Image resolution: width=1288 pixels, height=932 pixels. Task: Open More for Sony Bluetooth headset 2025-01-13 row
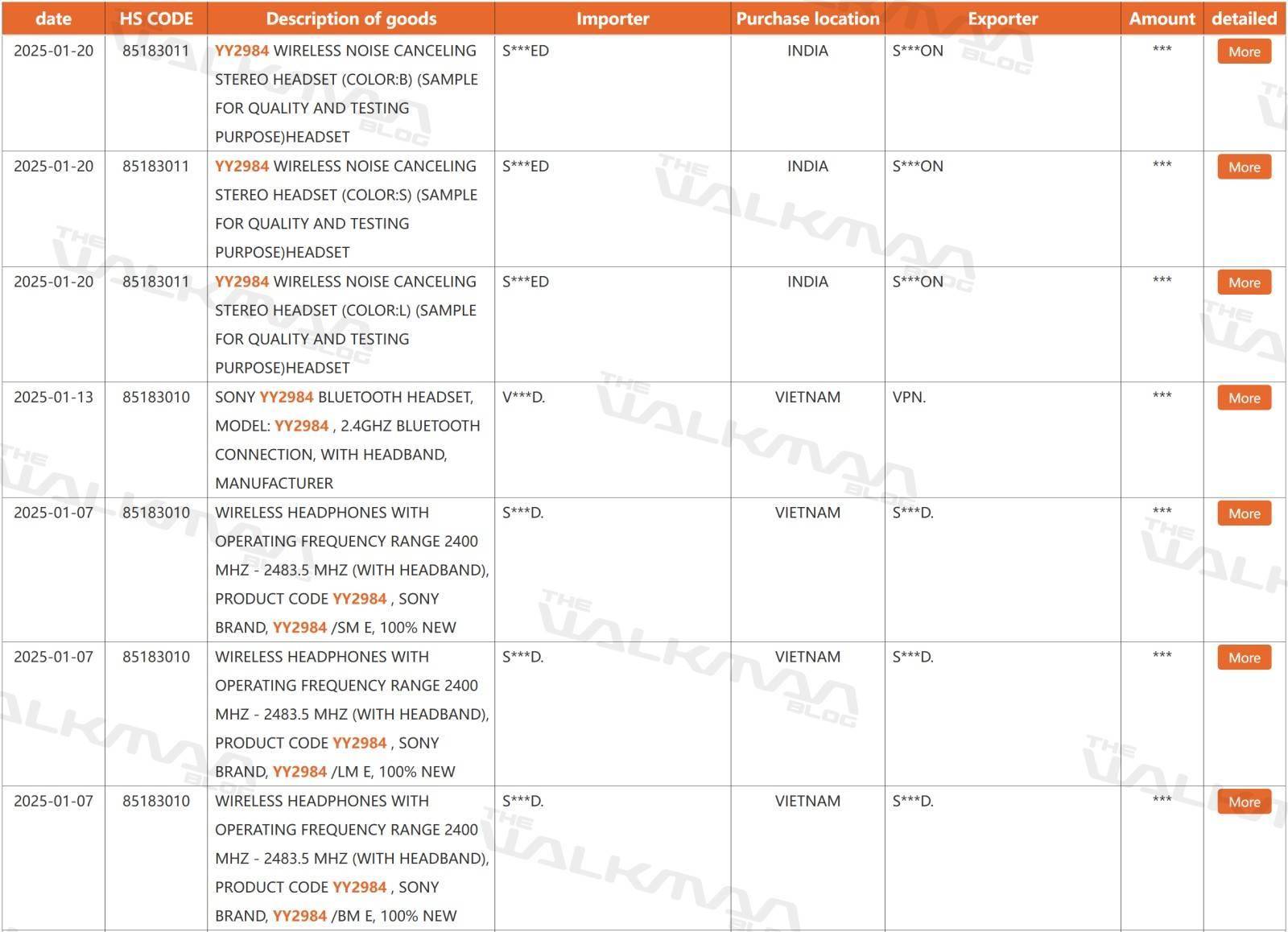1244,398
